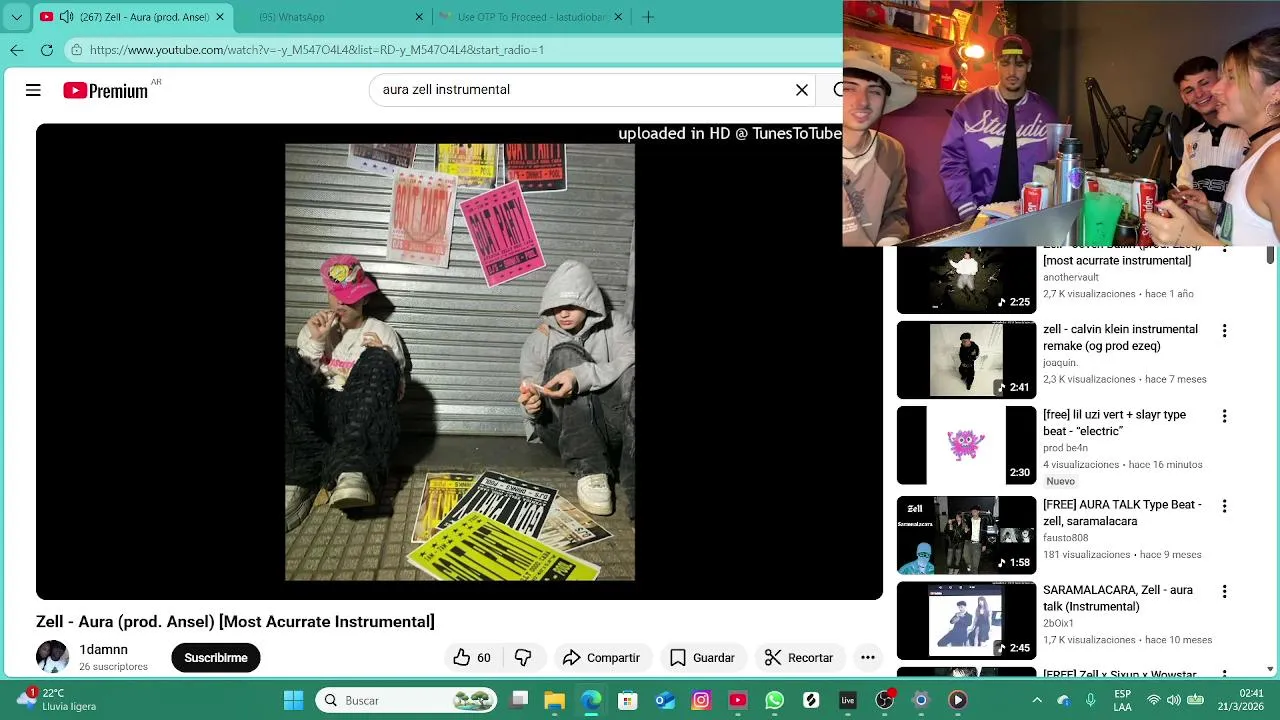
Task: Open the Live app from the taskbar
Action: [848, 700]
